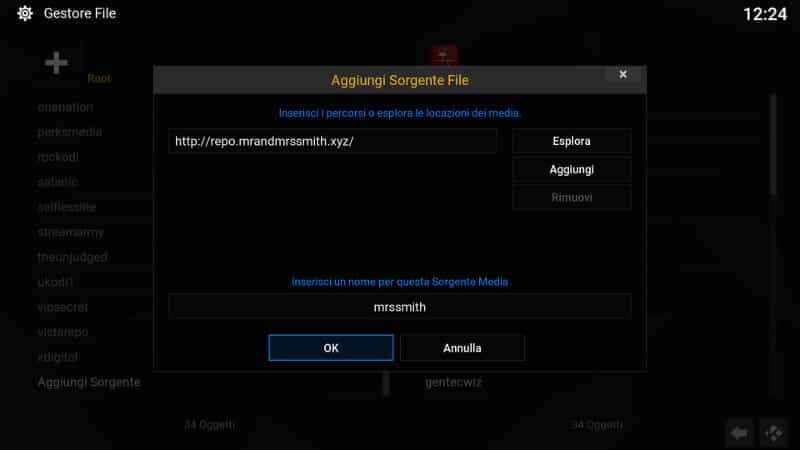Open settings via the gear icon
Image resolution: width=800 pixels, height=450 pixels.
pyautogui.click(x=24, y=13)
